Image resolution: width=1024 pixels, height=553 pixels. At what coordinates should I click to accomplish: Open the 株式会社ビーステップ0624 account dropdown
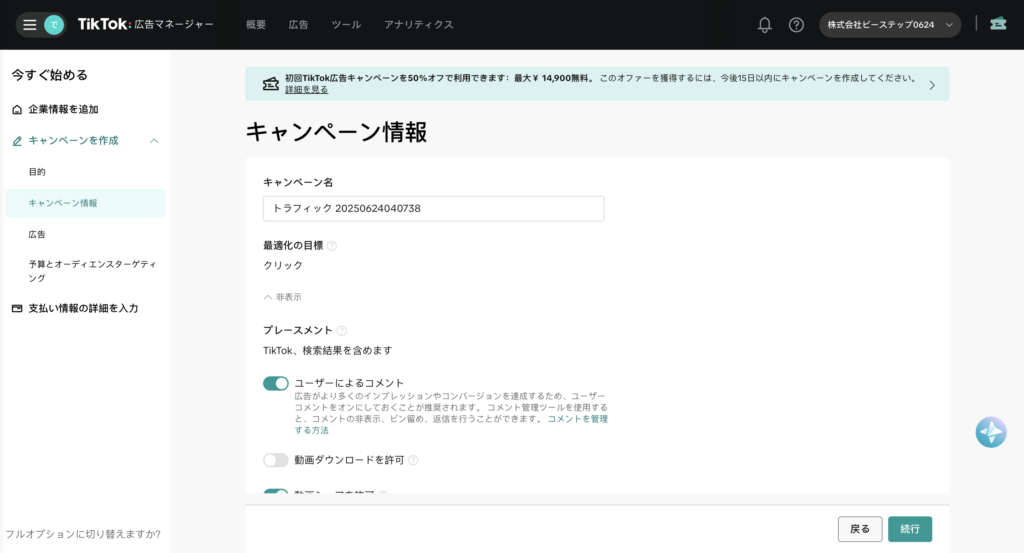click(889, 25)
